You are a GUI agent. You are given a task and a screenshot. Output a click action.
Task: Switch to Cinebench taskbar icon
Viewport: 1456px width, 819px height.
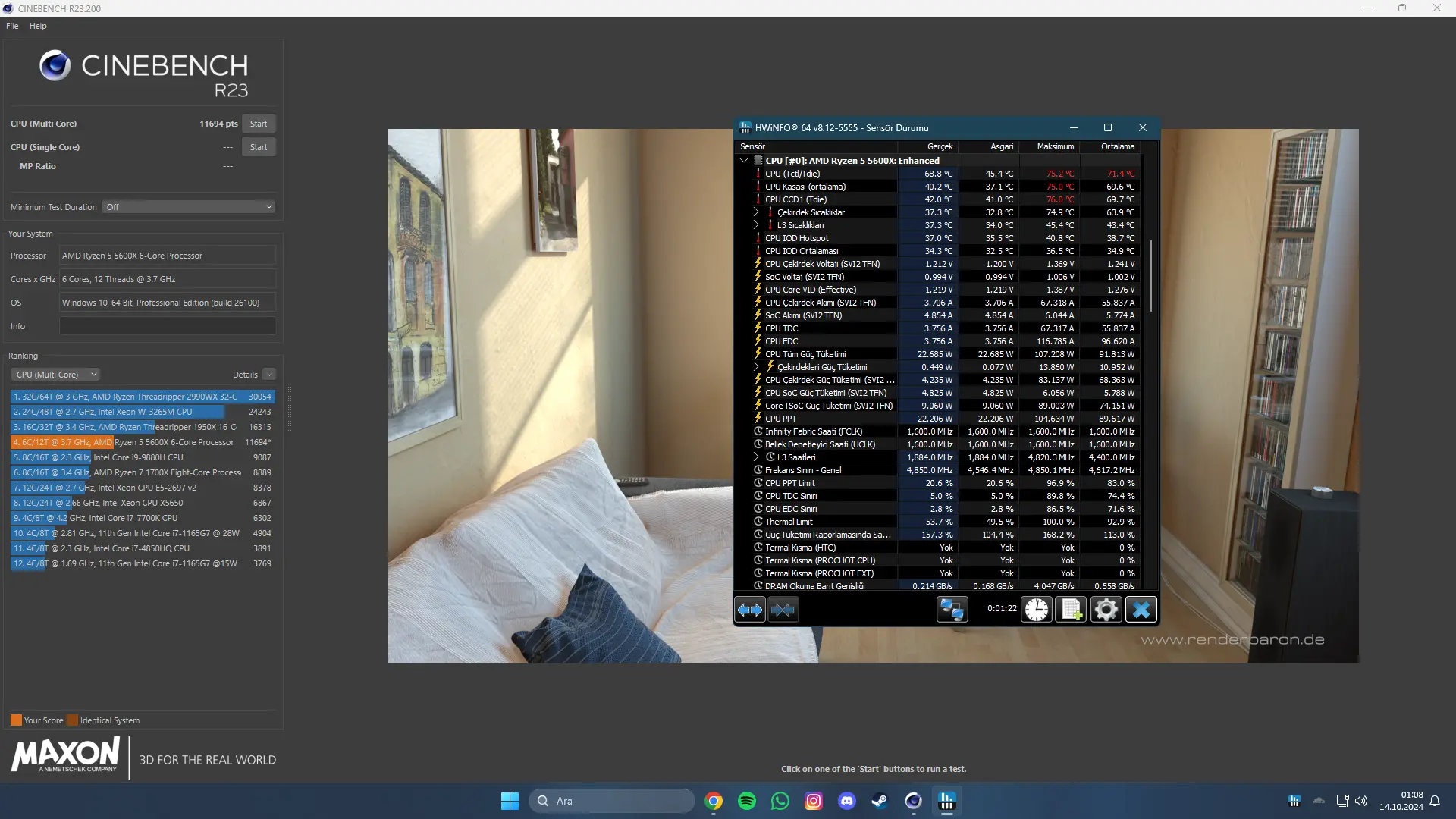point(913,801)
